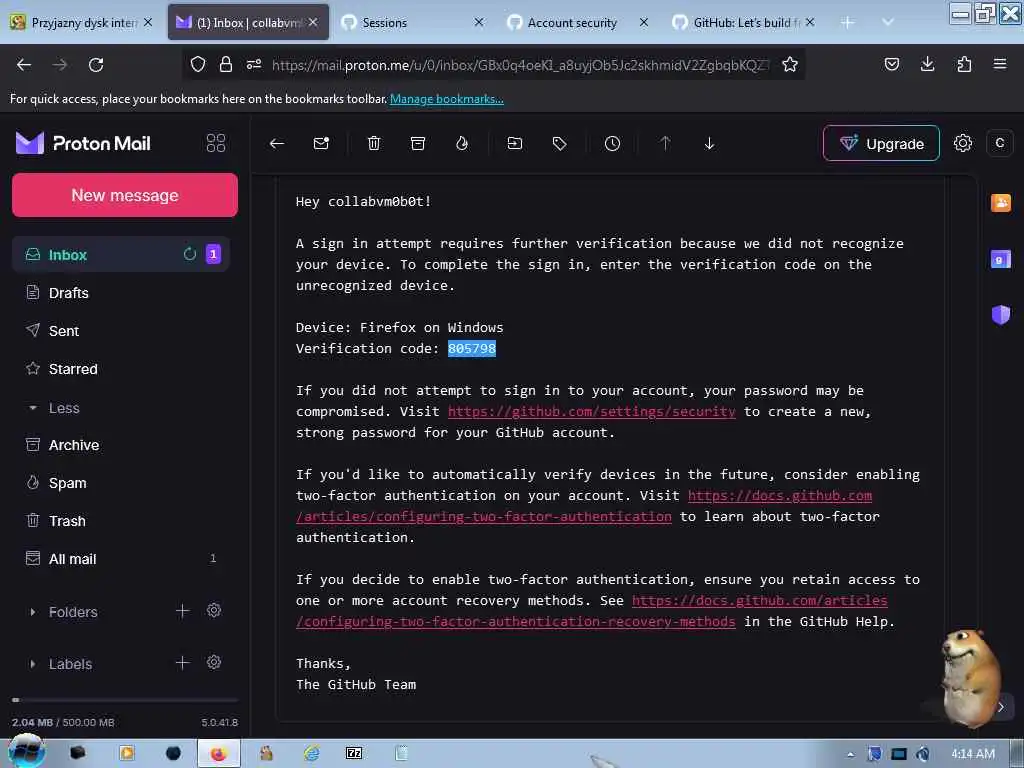Snooze message clock icon
This screenshot has height=768, width=1024.
612,144
